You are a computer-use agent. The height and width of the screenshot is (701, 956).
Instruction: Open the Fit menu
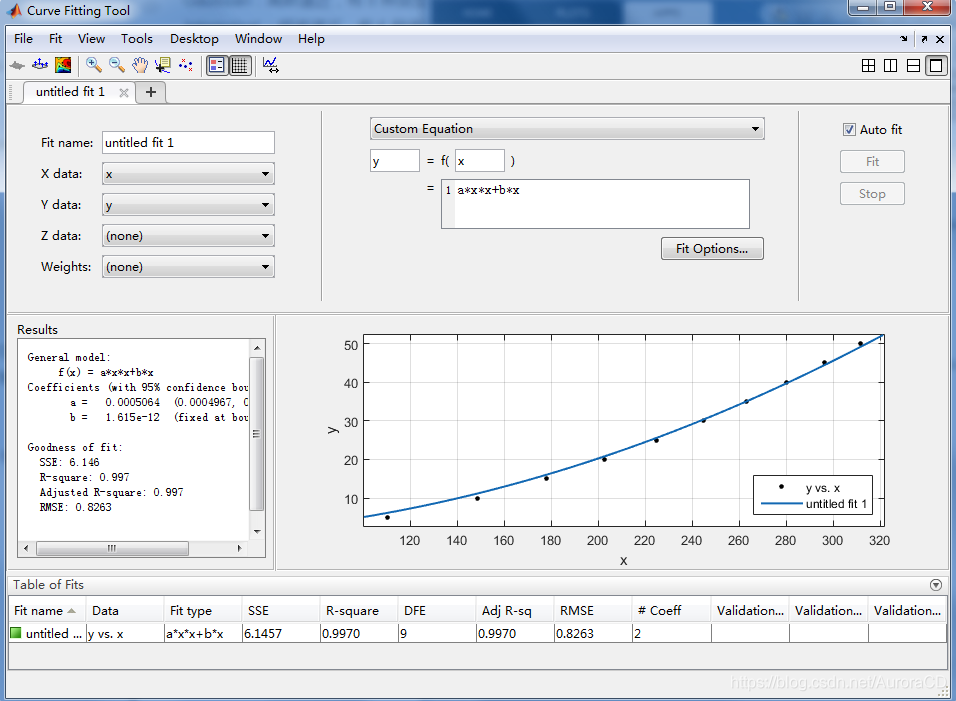(55, 39)
